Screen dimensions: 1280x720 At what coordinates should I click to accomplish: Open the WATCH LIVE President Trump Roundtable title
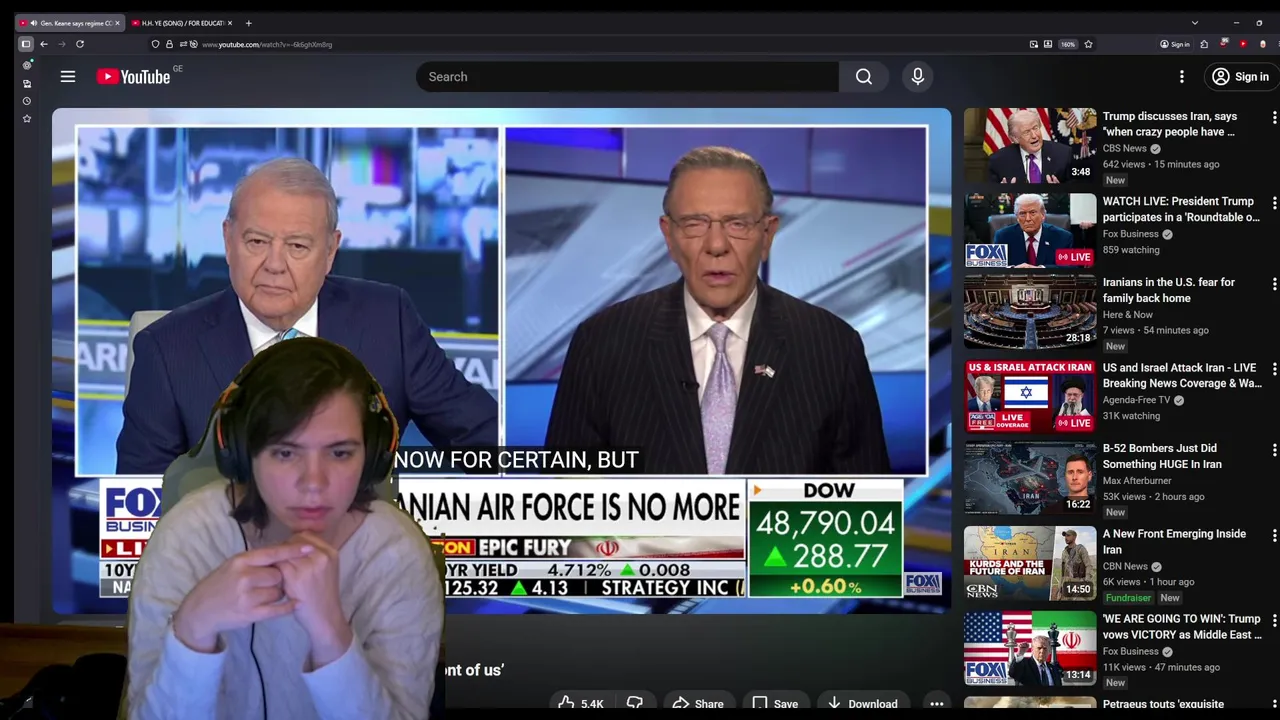pyautogui.click(x=1181, y=209)
